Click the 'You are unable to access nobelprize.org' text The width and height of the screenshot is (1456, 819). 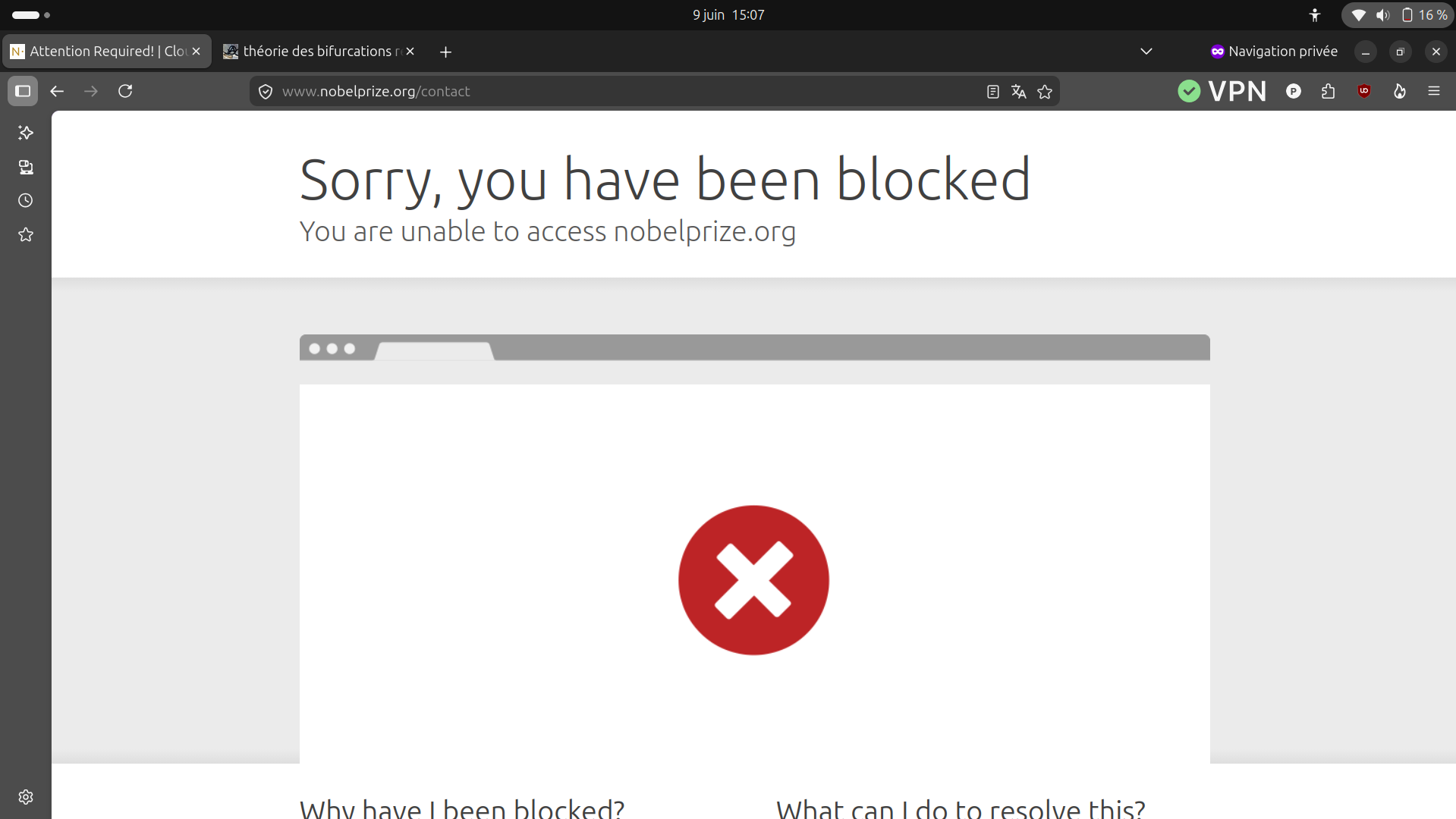pyautogui.click(x=548, y=231)
